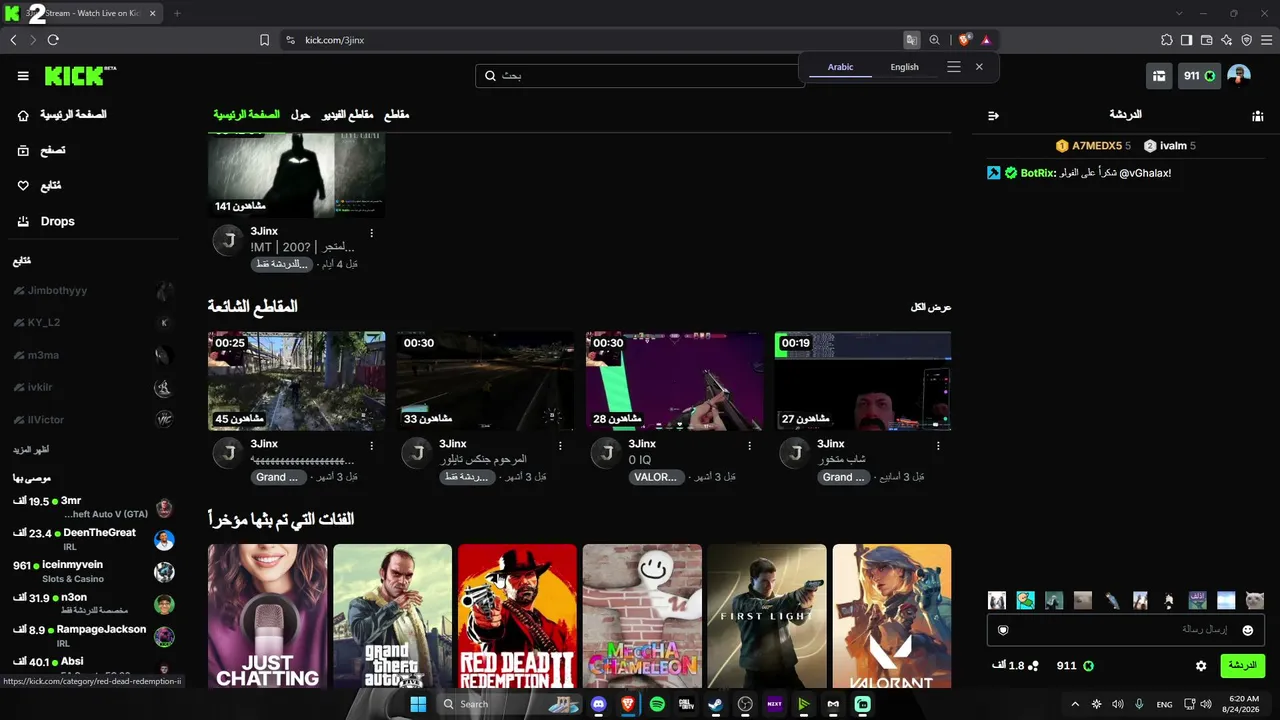Open Brave Leo AI sparkle icon

pos(1226,40)
